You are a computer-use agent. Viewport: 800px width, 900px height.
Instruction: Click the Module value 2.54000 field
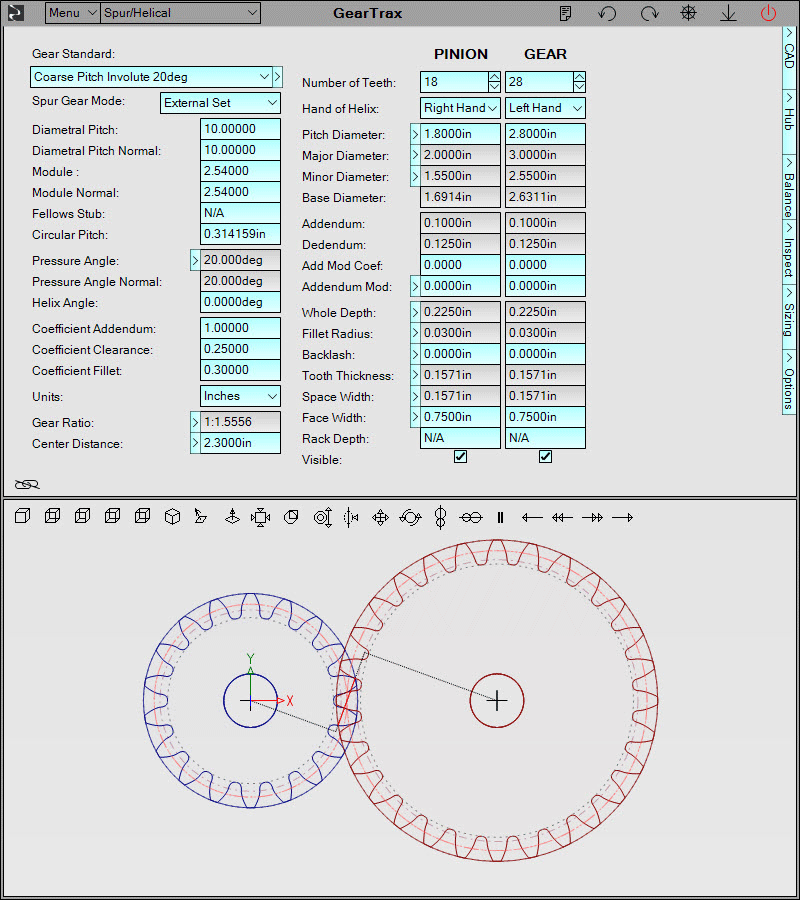pos(240,171)
